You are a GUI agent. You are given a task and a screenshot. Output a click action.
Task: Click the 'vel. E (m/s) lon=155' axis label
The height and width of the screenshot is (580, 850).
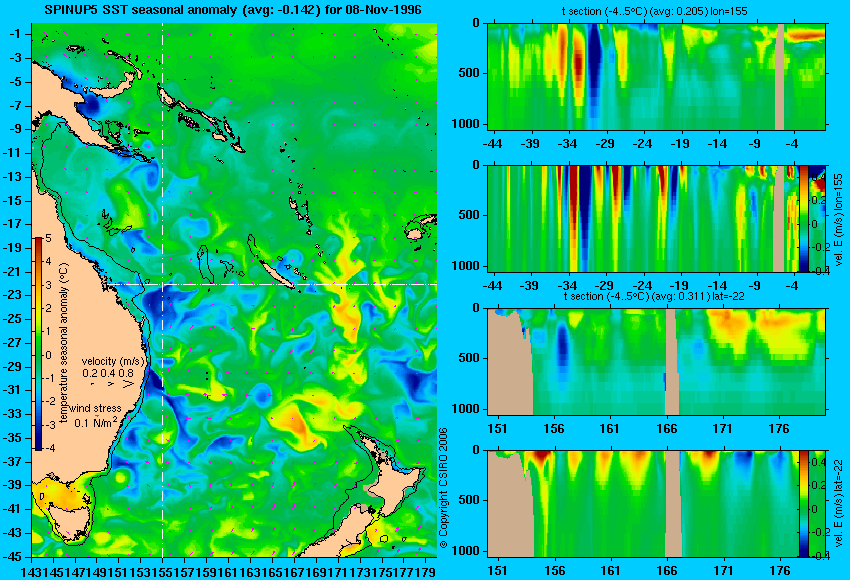tap(839, 220)
